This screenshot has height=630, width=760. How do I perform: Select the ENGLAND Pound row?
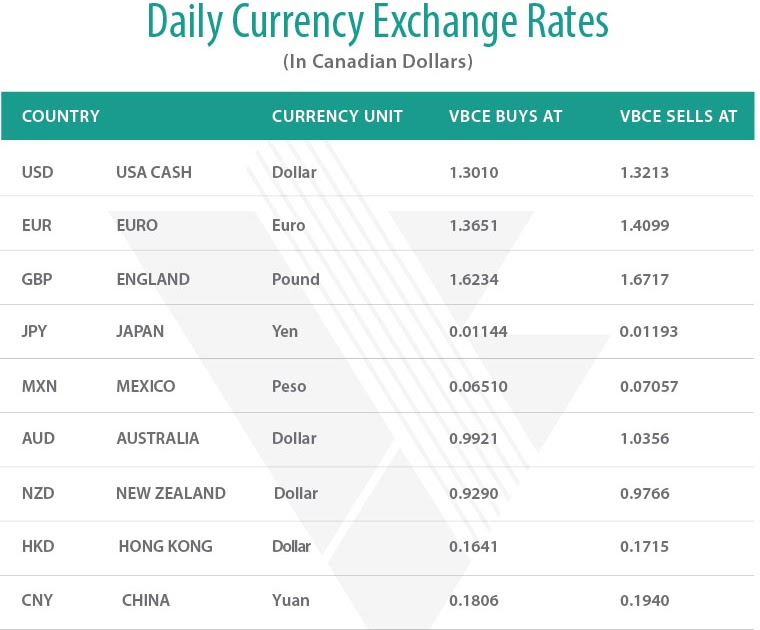pos(377,278)
